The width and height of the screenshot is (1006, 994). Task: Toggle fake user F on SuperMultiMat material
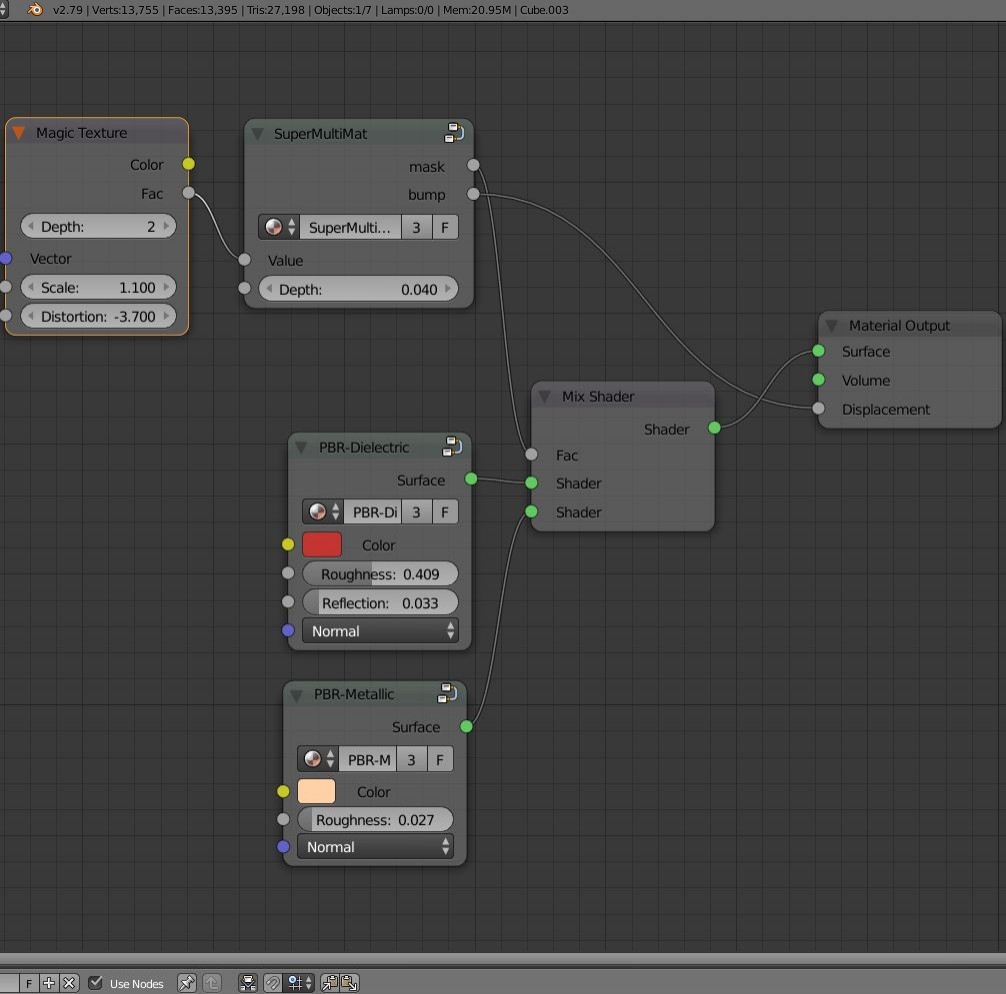coord(444,227)
